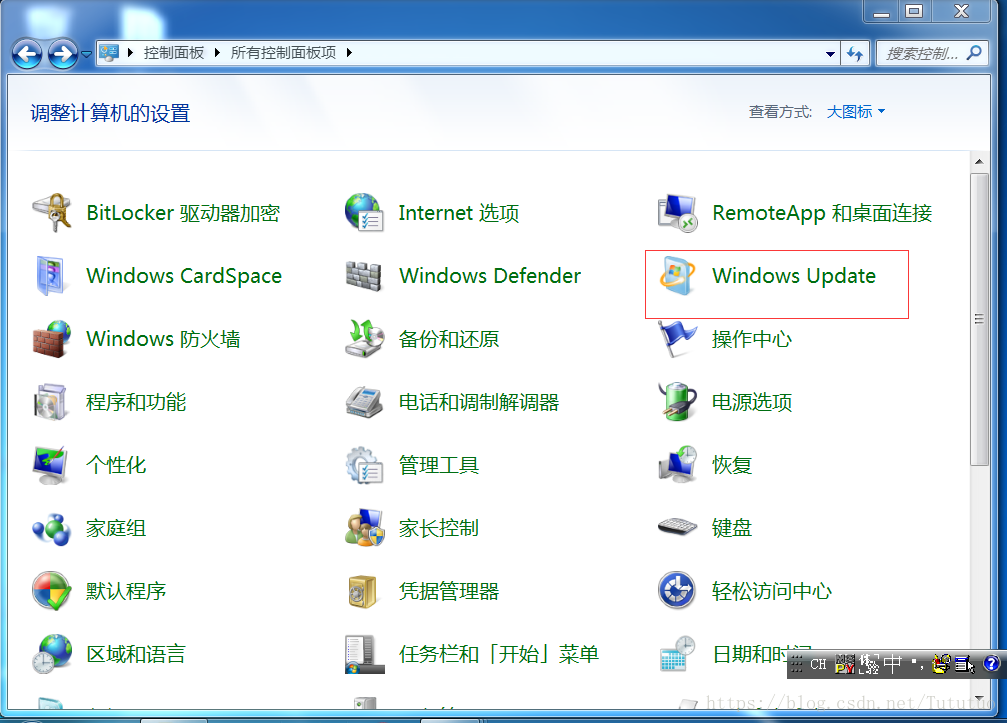Expand arrow before 控制面板 in address bar
Image resolution: width=1007 pixels, height=723 pixels.
point(130,53)
